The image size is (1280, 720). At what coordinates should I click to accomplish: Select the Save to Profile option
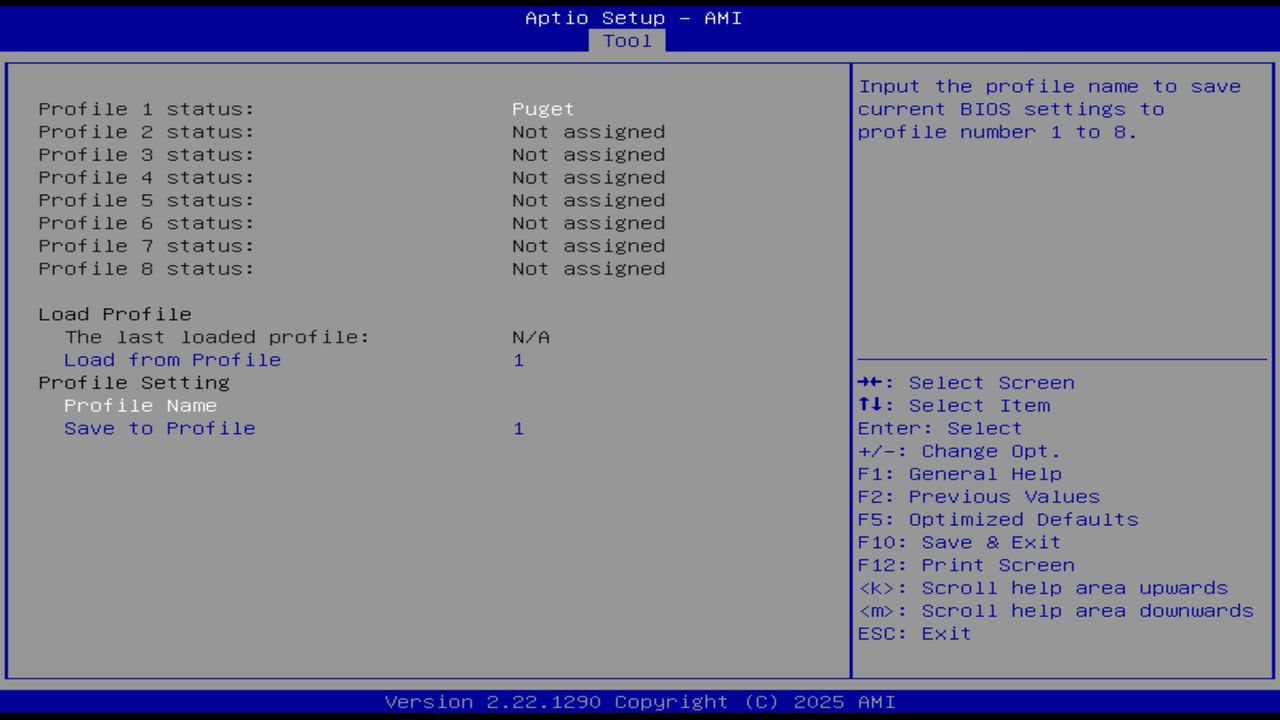click(x=160, y=428)
